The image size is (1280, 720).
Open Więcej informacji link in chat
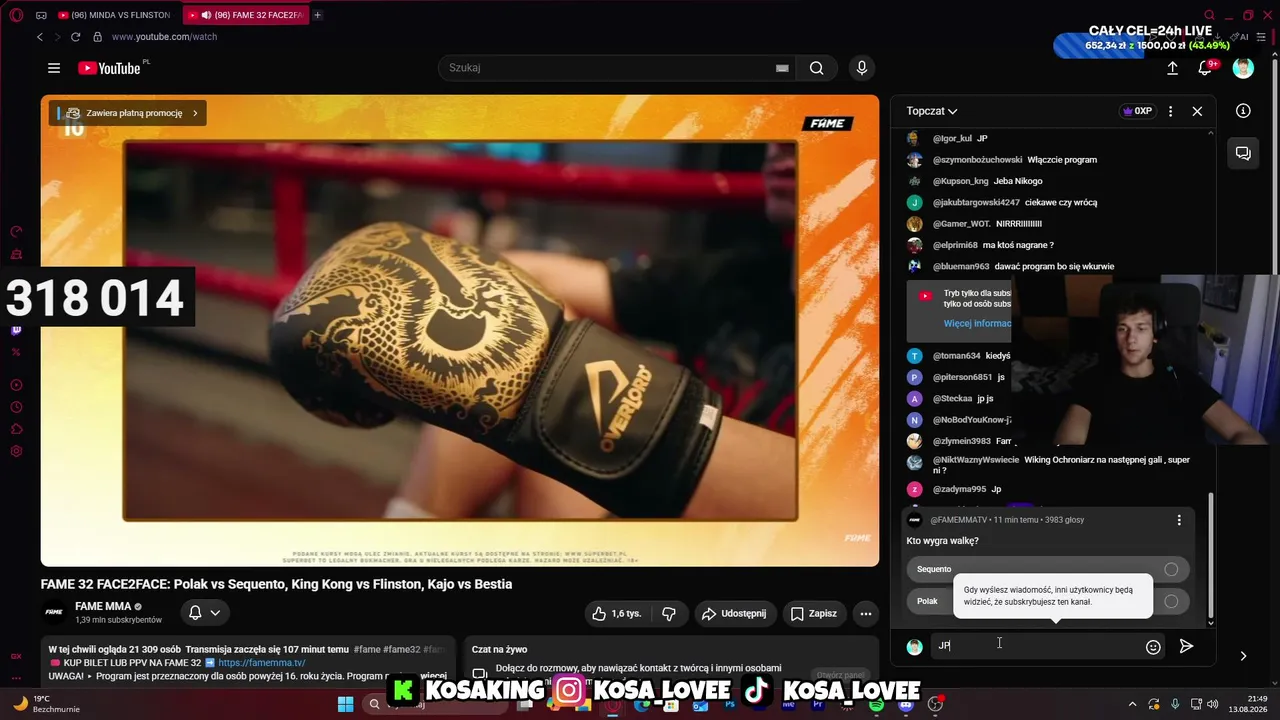tap(977, 323)
